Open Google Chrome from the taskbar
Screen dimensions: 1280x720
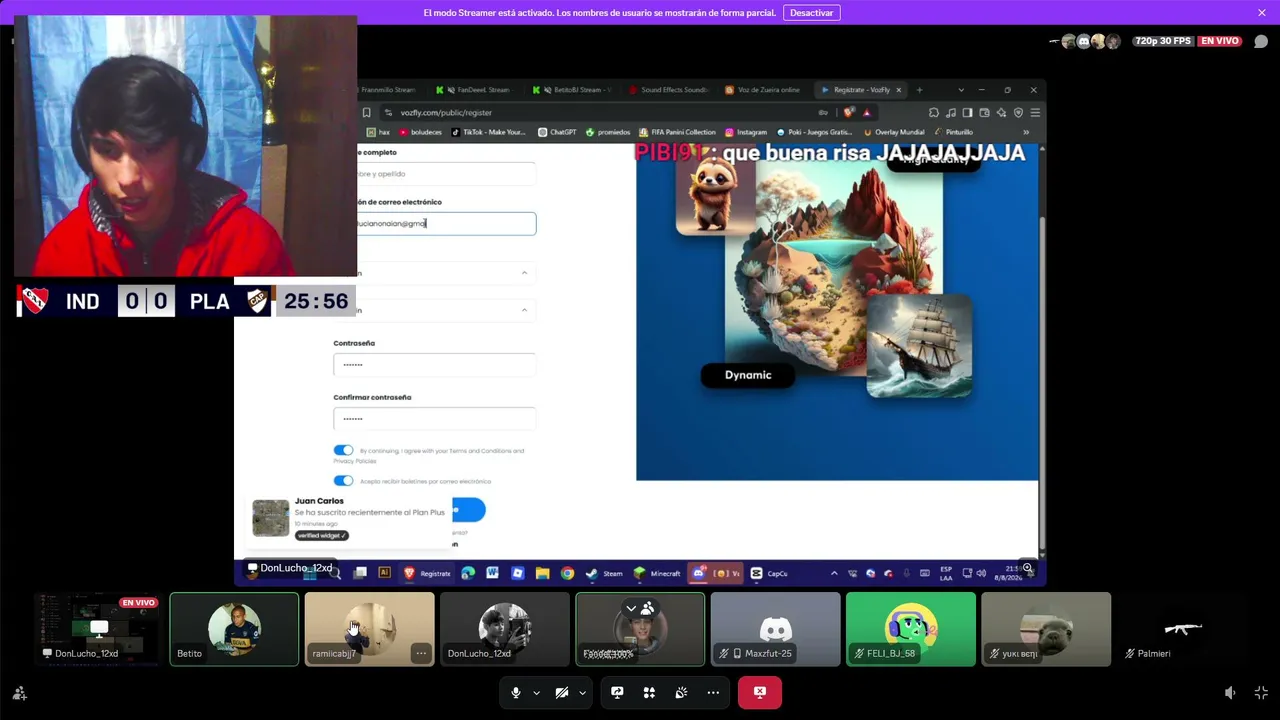pos(567,573)
